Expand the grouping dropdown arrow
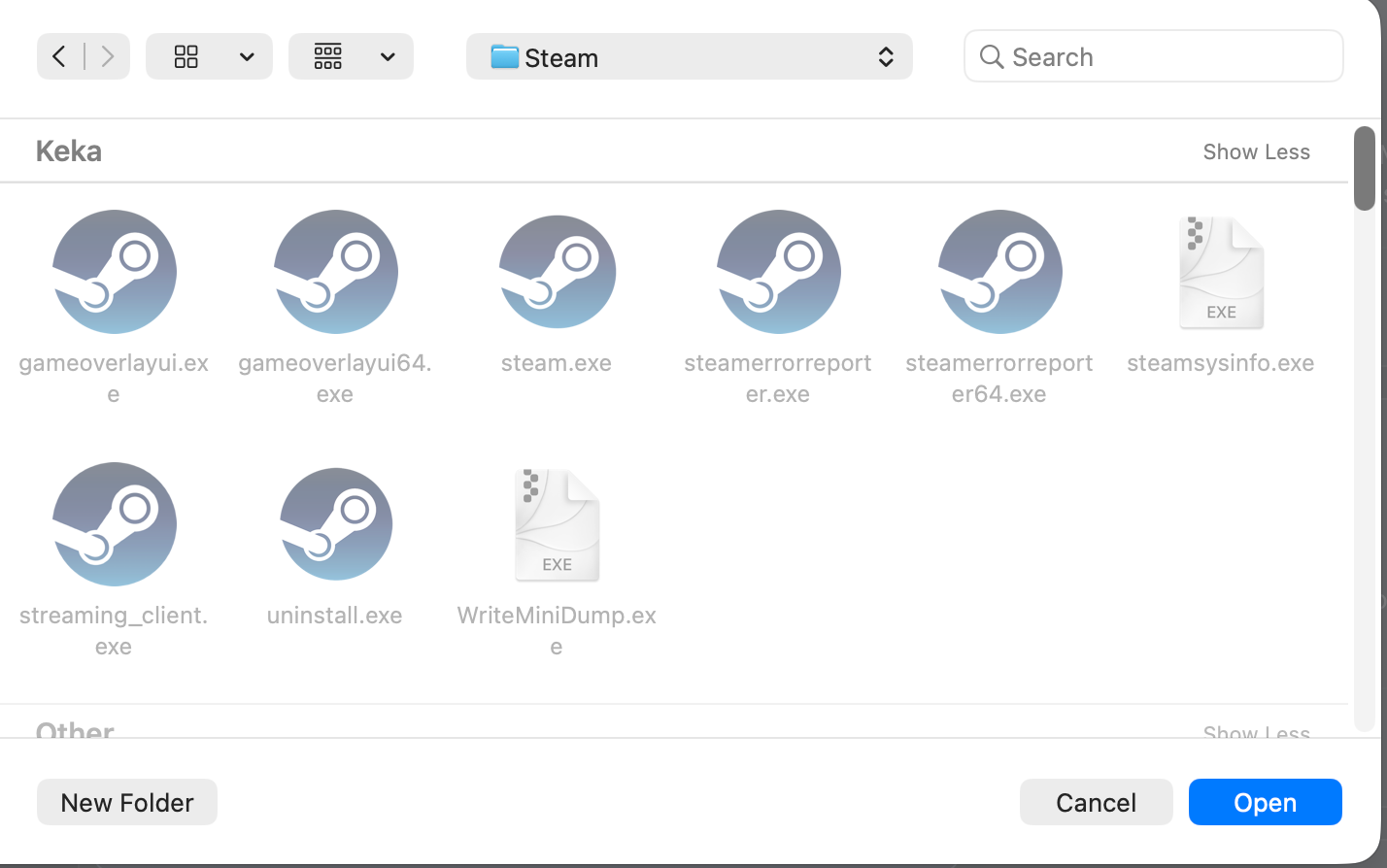The height and width of the screenshot is (868, 1387). click(x=388, y=56)
